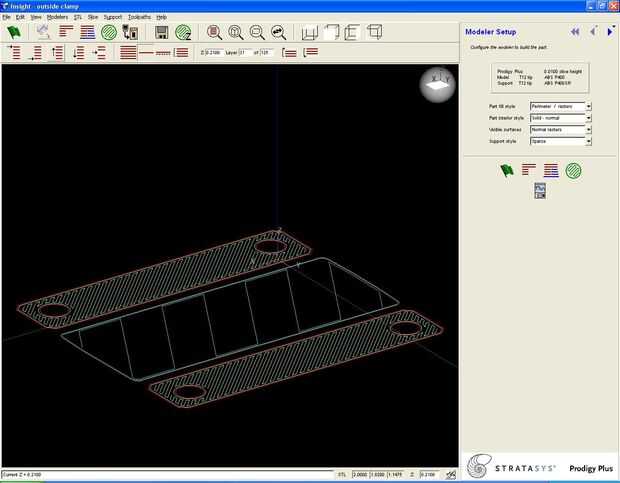Open the Toolpaths menu
620x483 pixels.
(139, 17)
